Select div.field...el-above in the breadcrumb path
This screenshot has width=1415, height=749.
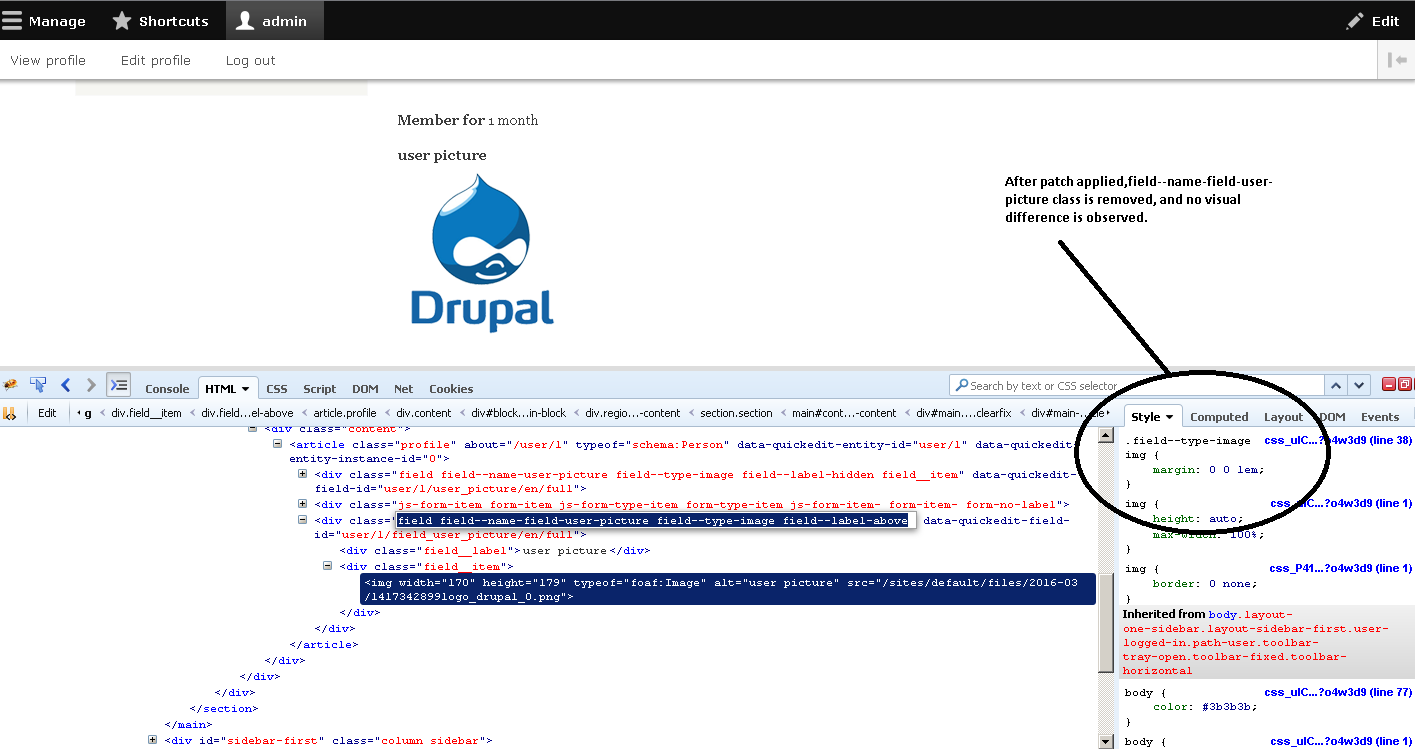pyautogui.click(x=247, y=413)
